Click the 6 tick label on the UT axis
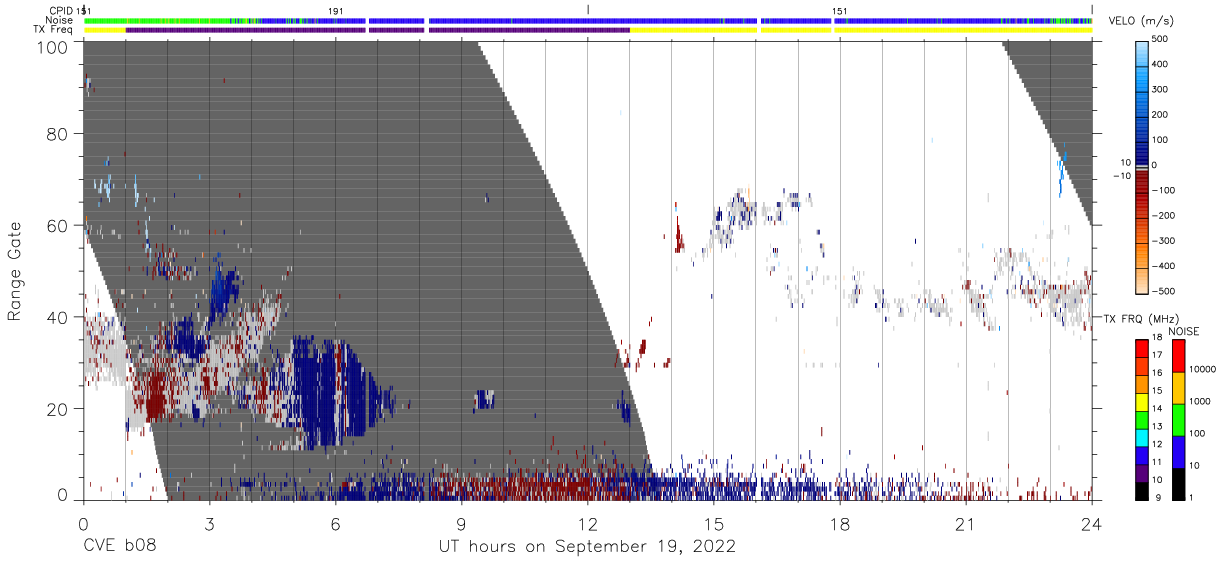The image size is (1228, 567). click(x=335, y=522)
